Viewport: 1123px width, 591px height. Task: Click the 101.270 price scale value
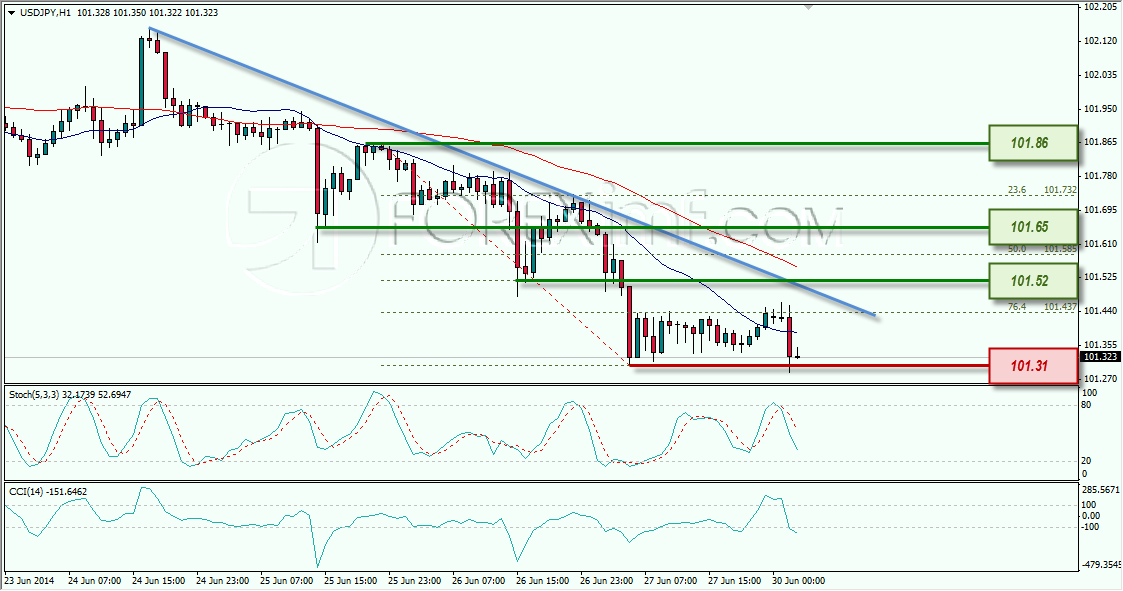click(x=1100, y=378)
